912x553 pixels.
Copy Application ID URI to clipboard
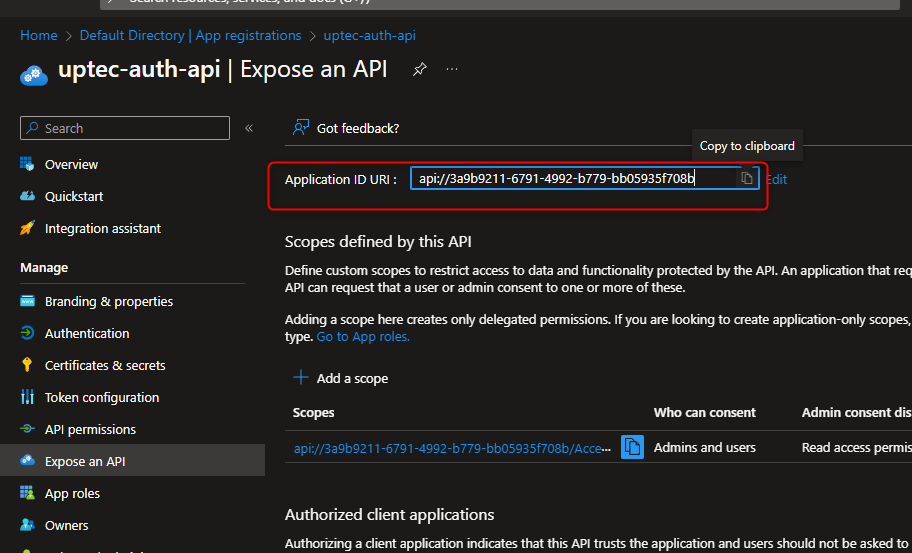pos(746,178)
